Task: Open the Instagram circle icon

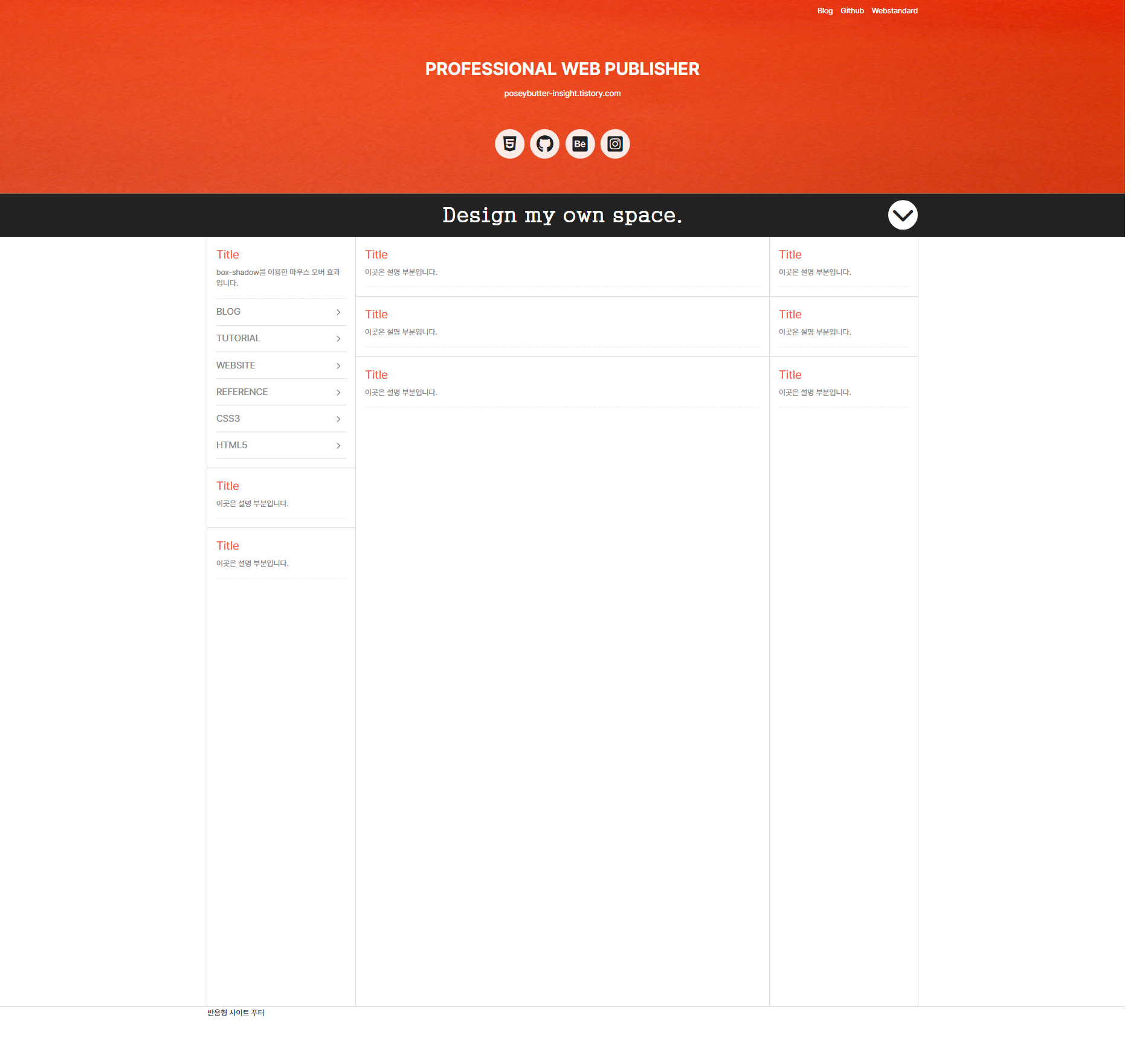Action: pyautogui.click(x=615, y=144)
